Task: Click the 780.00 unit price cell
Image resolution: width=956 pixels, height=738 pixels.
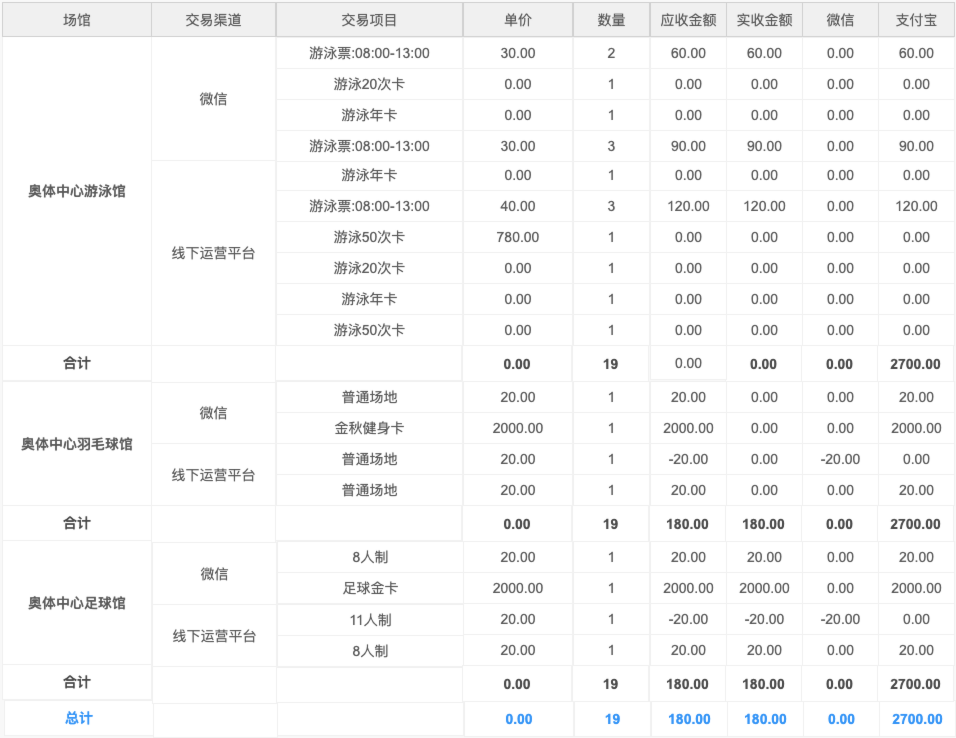Action: [x=517, y=237]
